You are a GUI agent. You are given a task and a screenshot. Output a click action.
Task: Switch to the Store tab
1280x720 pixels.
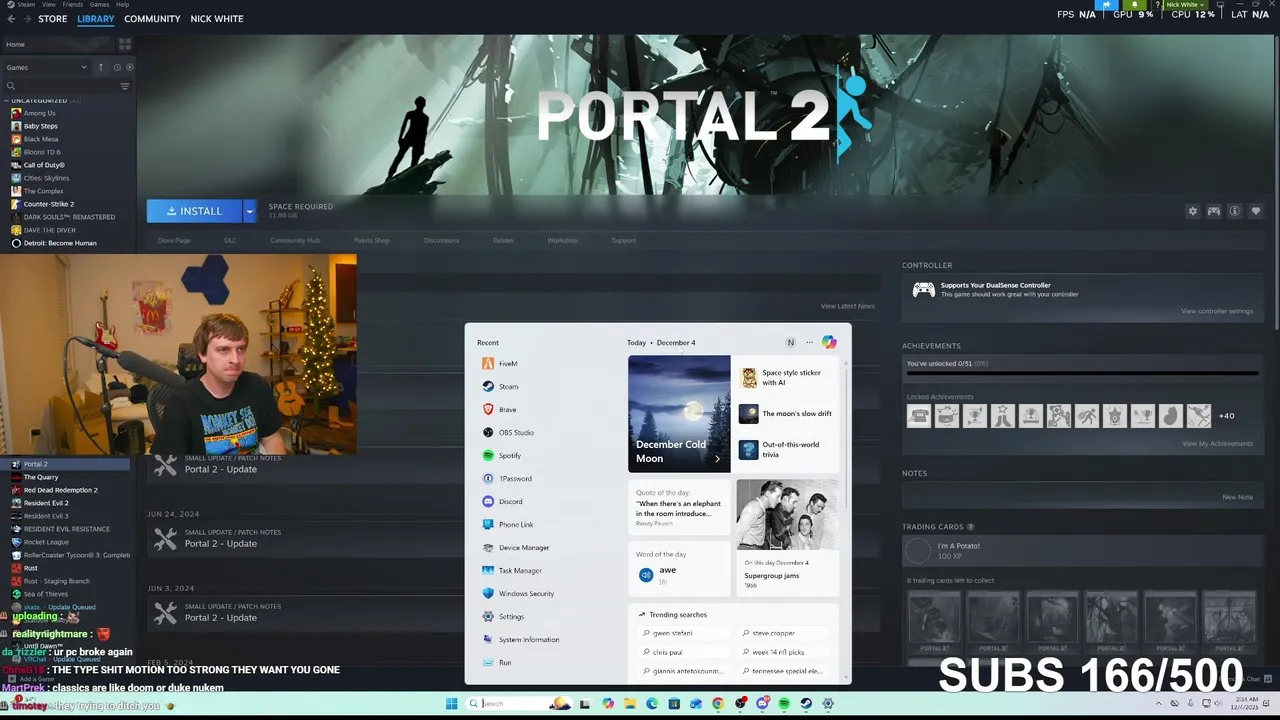pos(52,18)
